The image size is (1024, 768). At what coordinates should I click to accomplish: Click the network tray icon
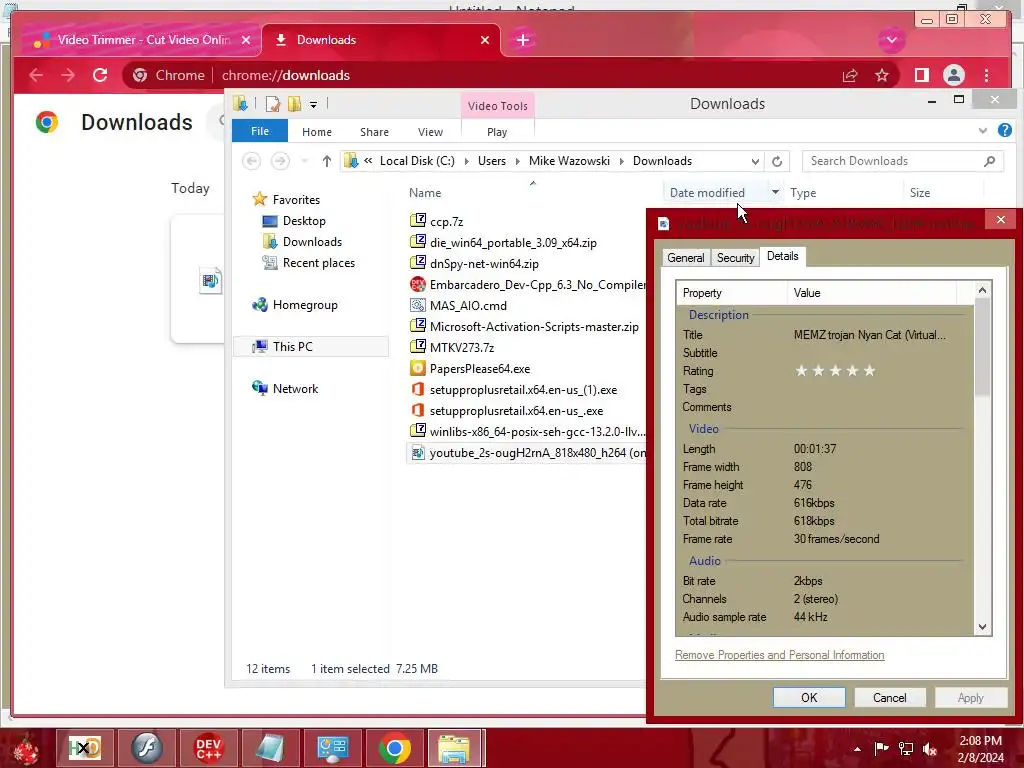[906, 748]
